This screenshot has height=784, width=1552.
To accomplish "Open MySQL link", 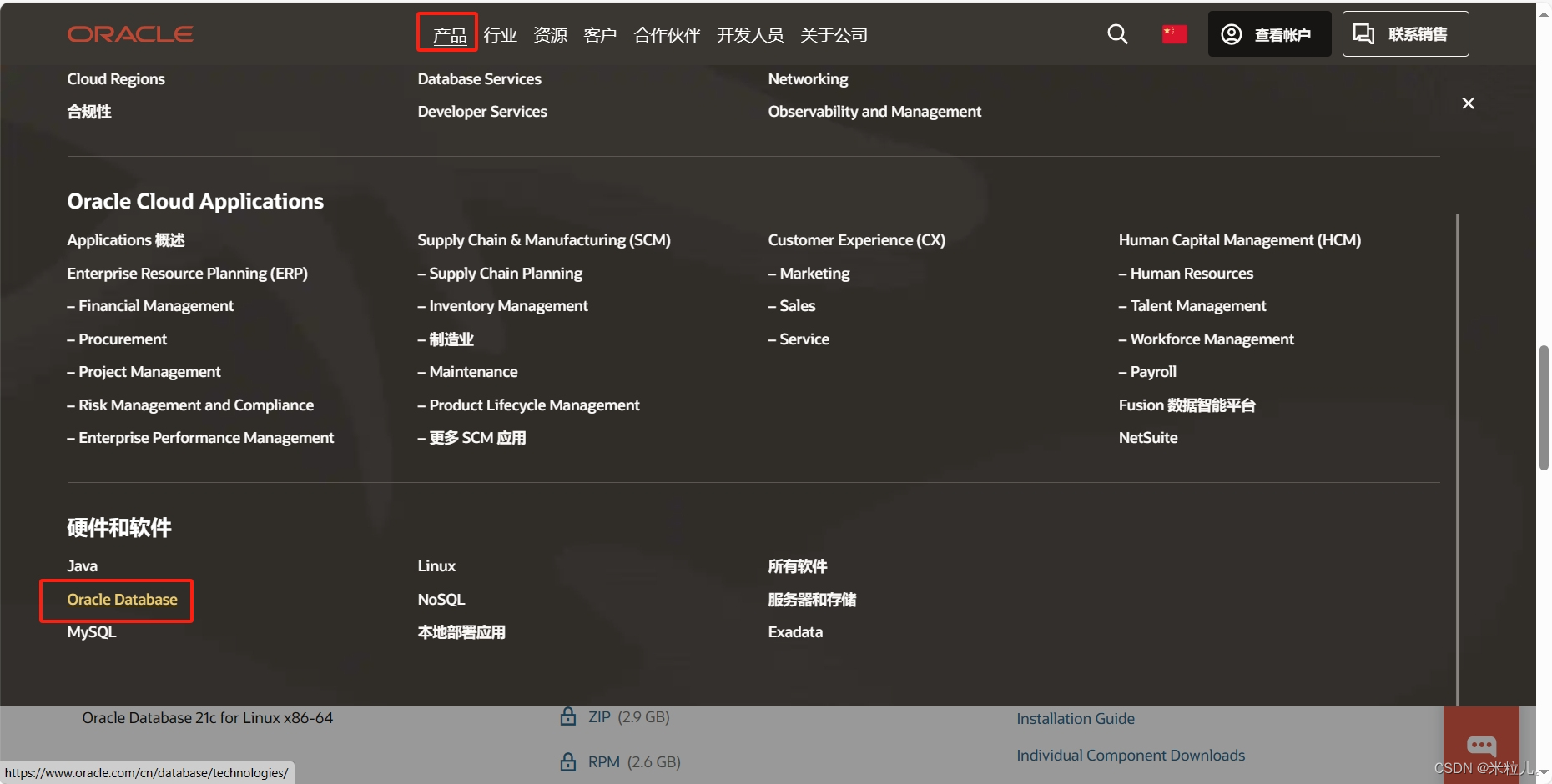I will [92, 632].
